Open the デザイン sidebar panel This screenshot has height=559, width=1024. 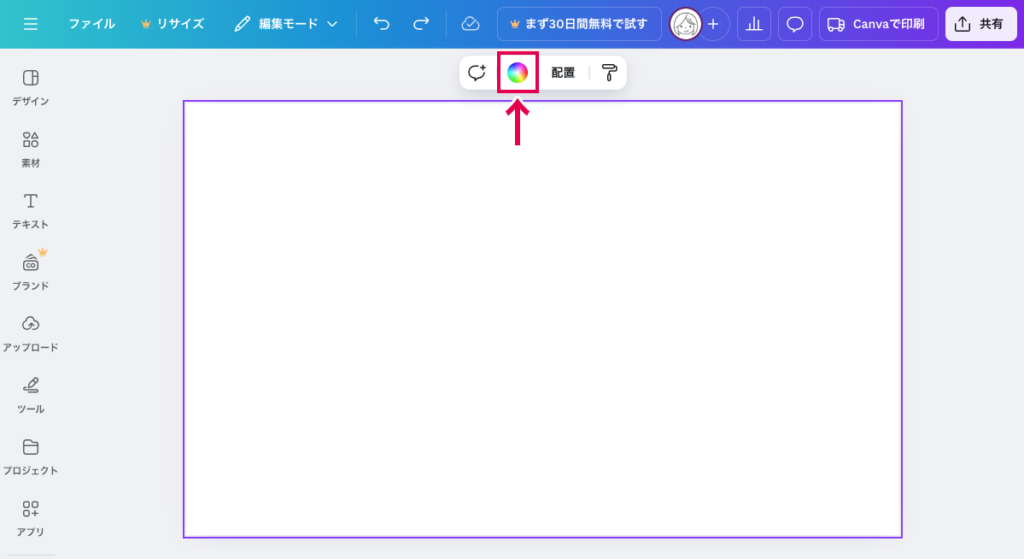tap(30, 88)
